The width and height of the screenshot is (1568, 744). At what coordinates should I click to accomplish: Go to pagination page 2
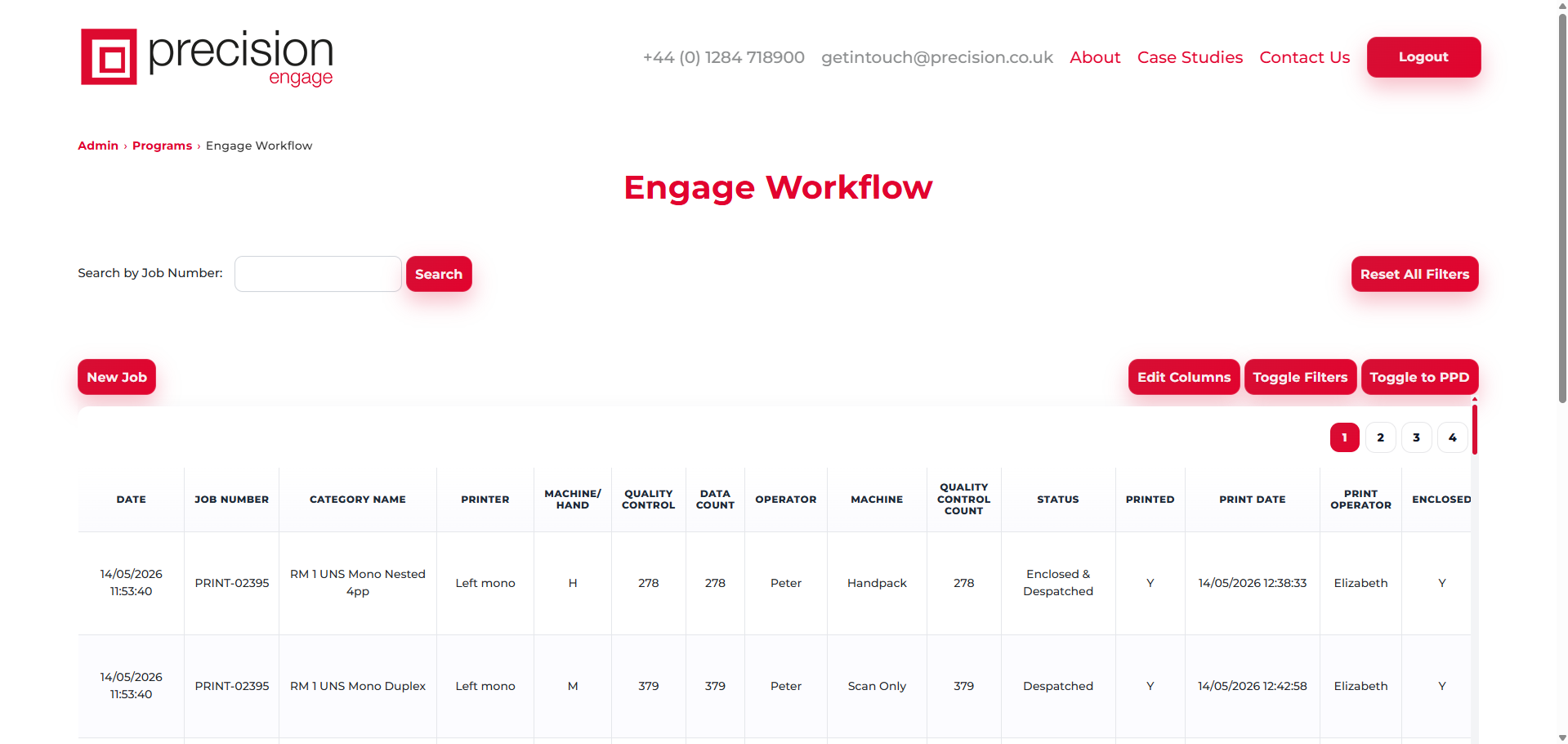tap(1380, 437)
